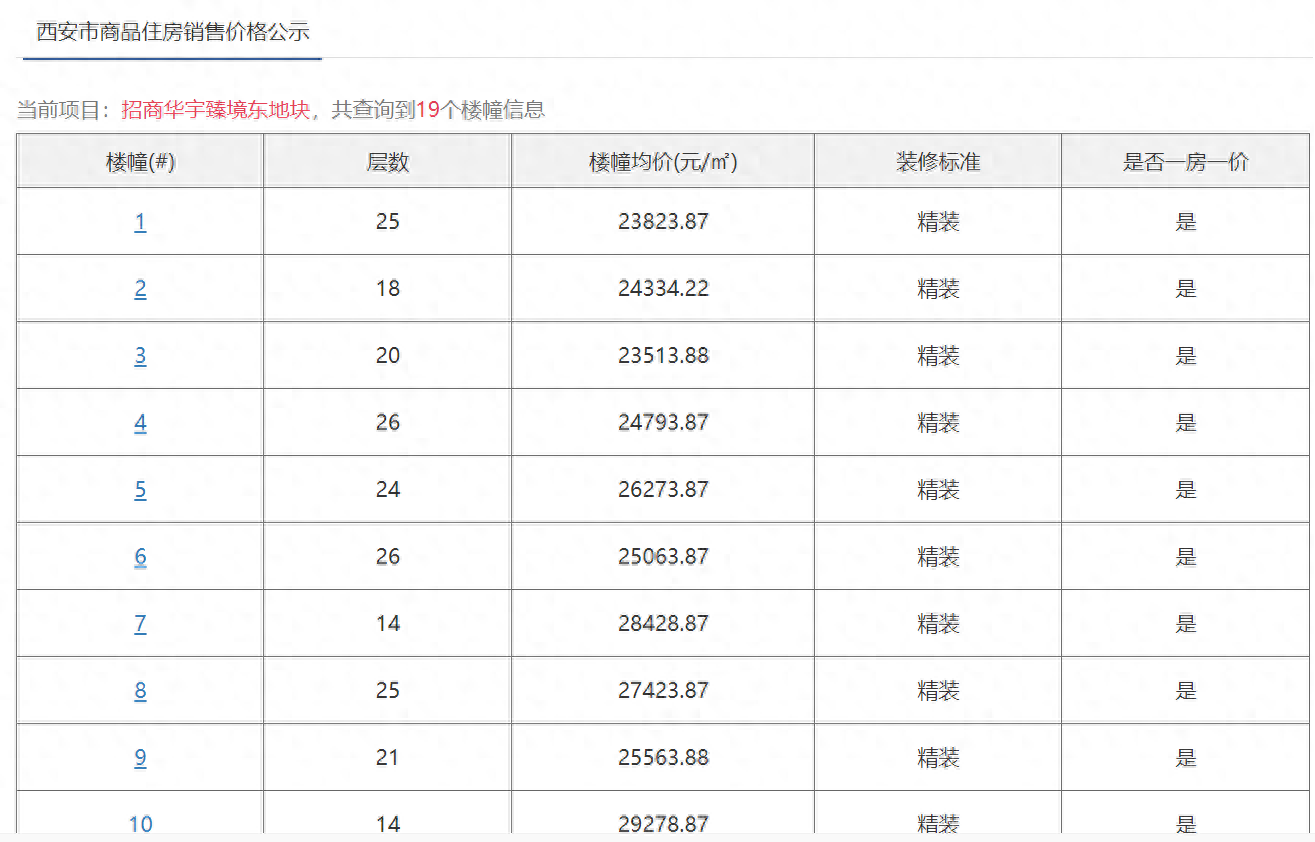Select floor count 26 in row 4

pyautogui.click(x=388, y=423)
